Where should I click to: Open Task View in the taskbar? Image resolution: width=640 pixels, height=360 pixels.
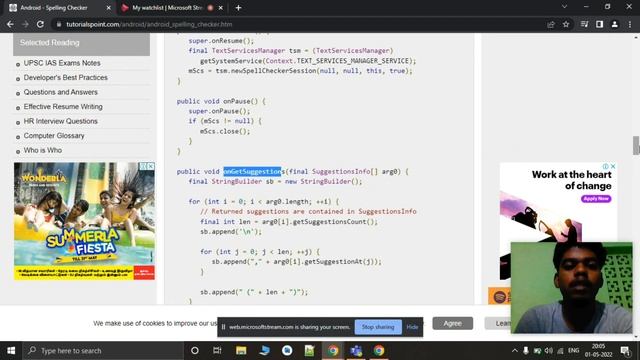coord(217,351)
